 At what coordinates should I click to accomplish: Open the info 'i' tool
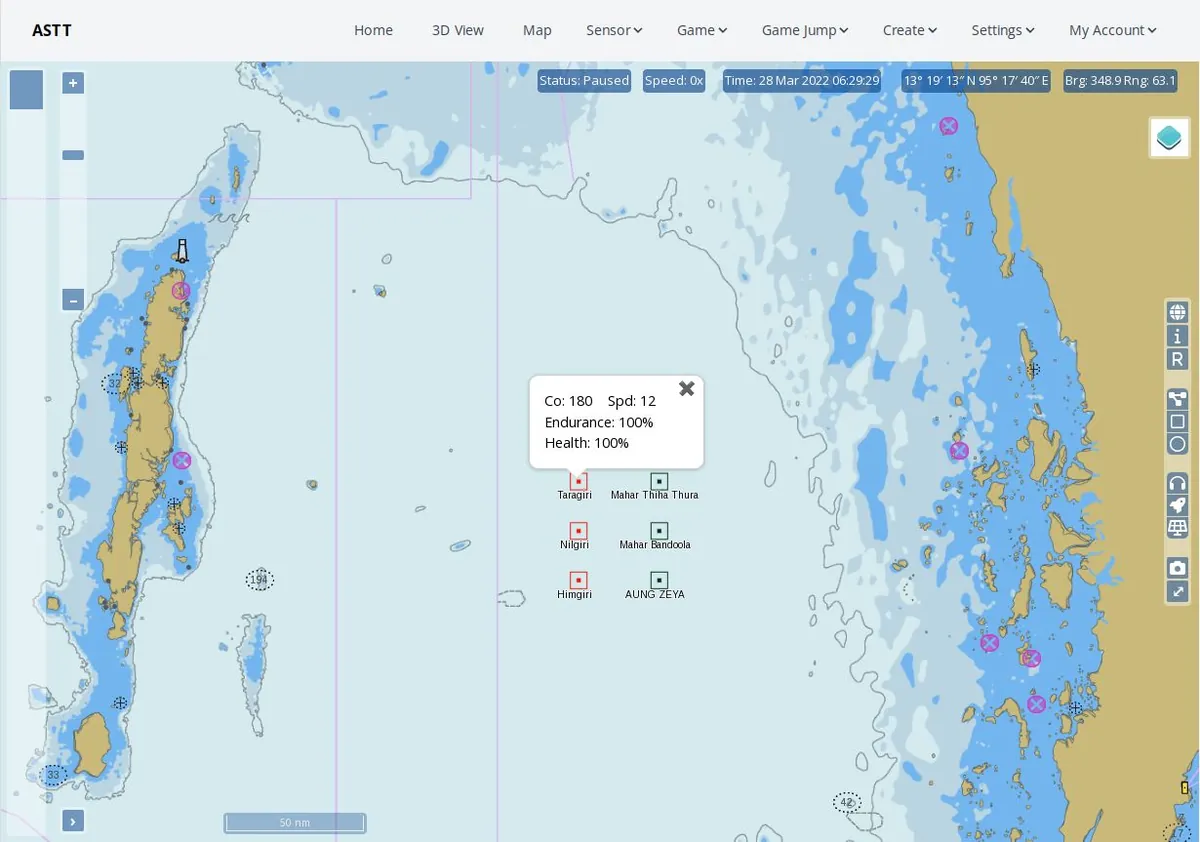click(1177, 336)
